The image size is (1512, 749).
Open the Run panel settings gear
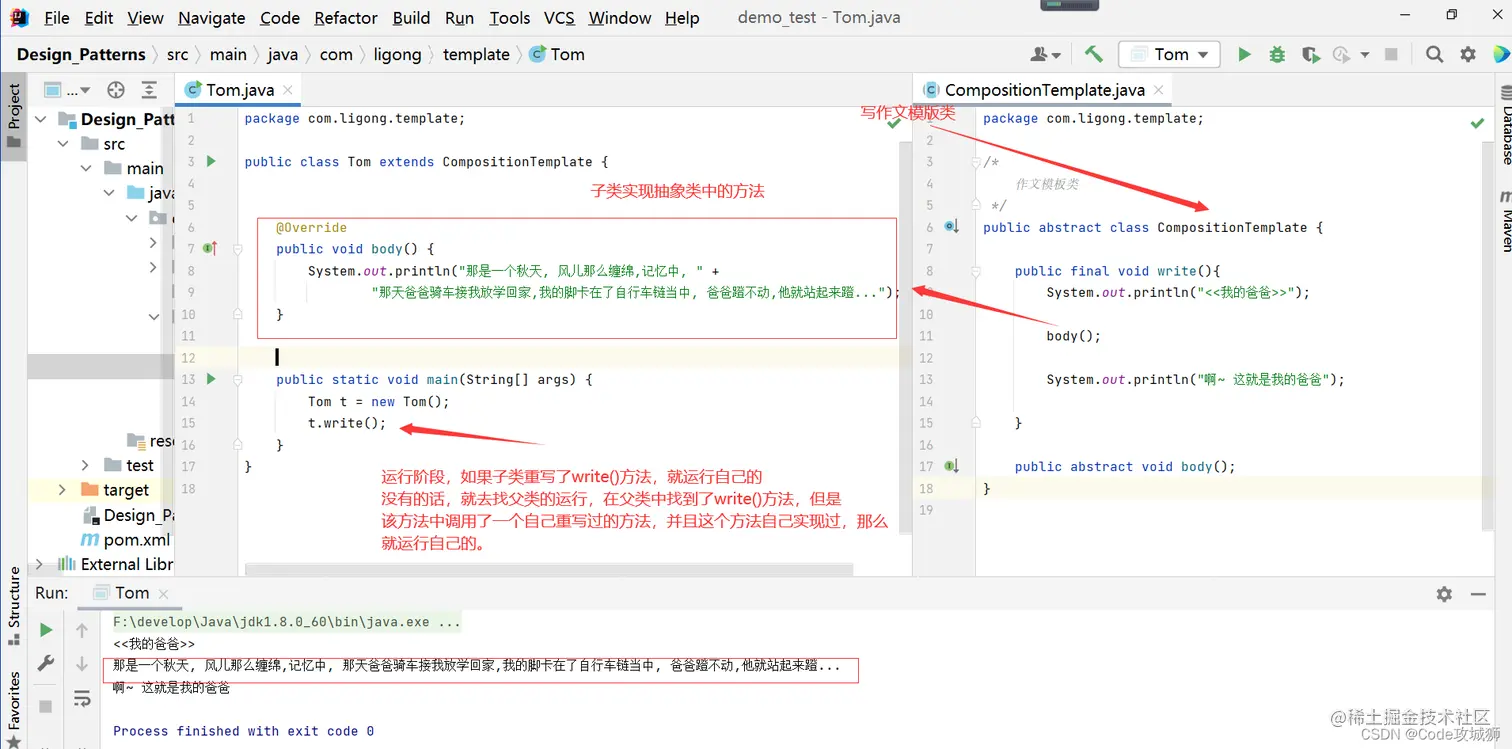(x=1444, y=594)
